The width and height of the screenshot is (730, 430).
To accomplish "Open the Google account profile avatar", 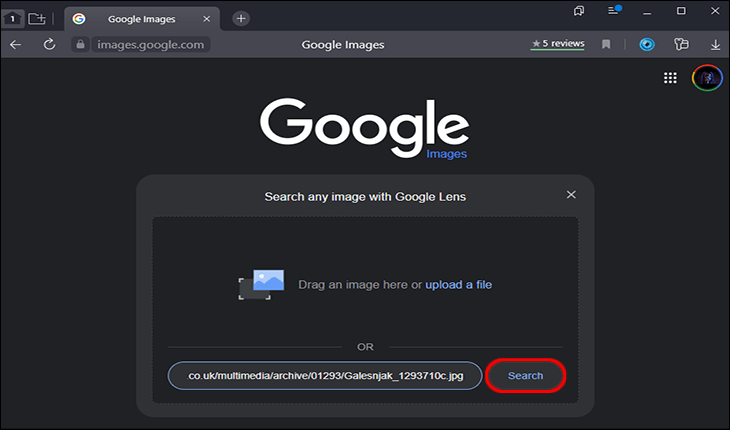I will (707, 78).
